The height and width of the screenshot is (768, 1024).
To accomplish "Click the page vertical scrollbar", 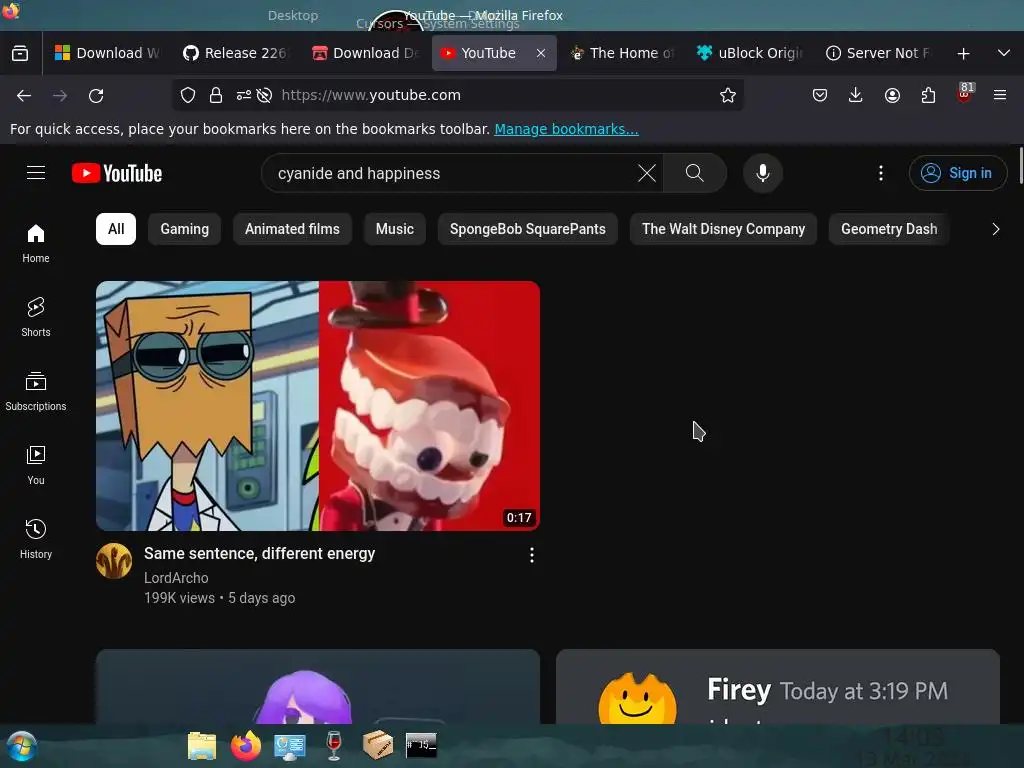I will tap(1019, 167).
